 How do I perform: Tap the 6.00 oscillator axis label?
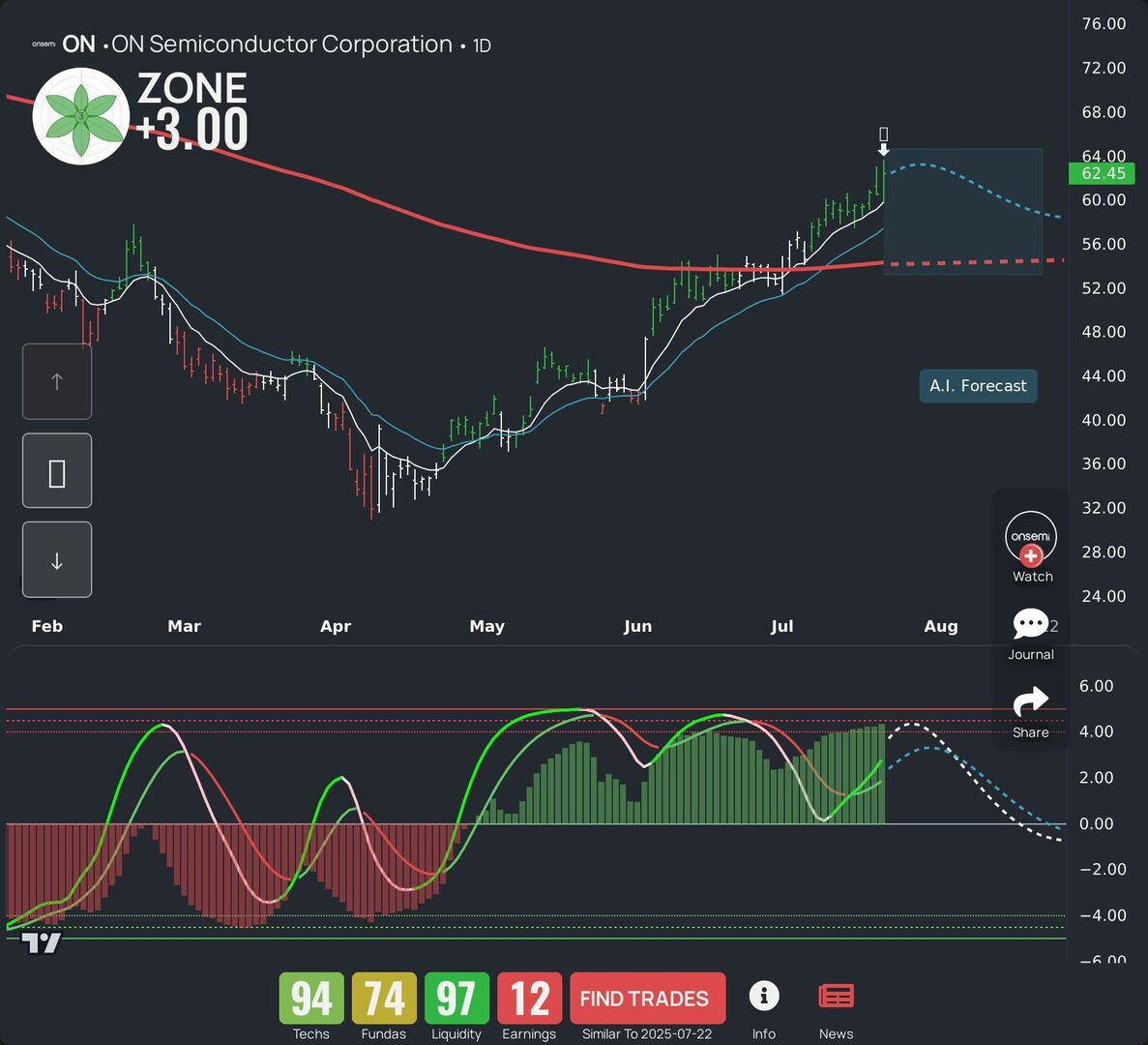pos(1096,686)
